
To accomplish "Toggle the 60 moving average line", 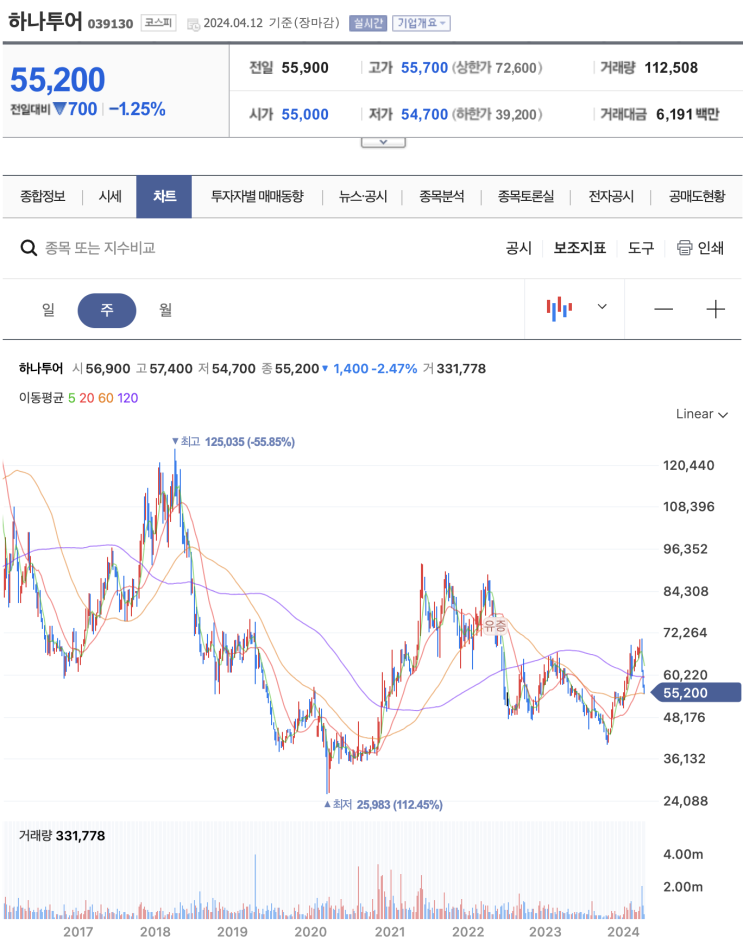I will (x=105, y=398).
